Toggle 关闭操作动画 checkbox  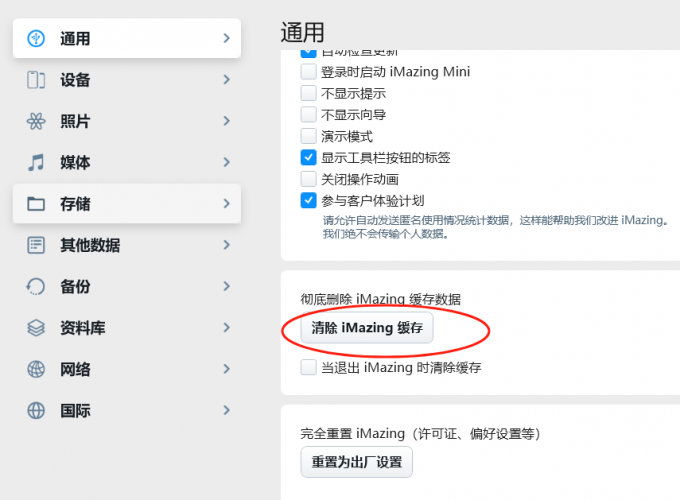pos(308,179)
